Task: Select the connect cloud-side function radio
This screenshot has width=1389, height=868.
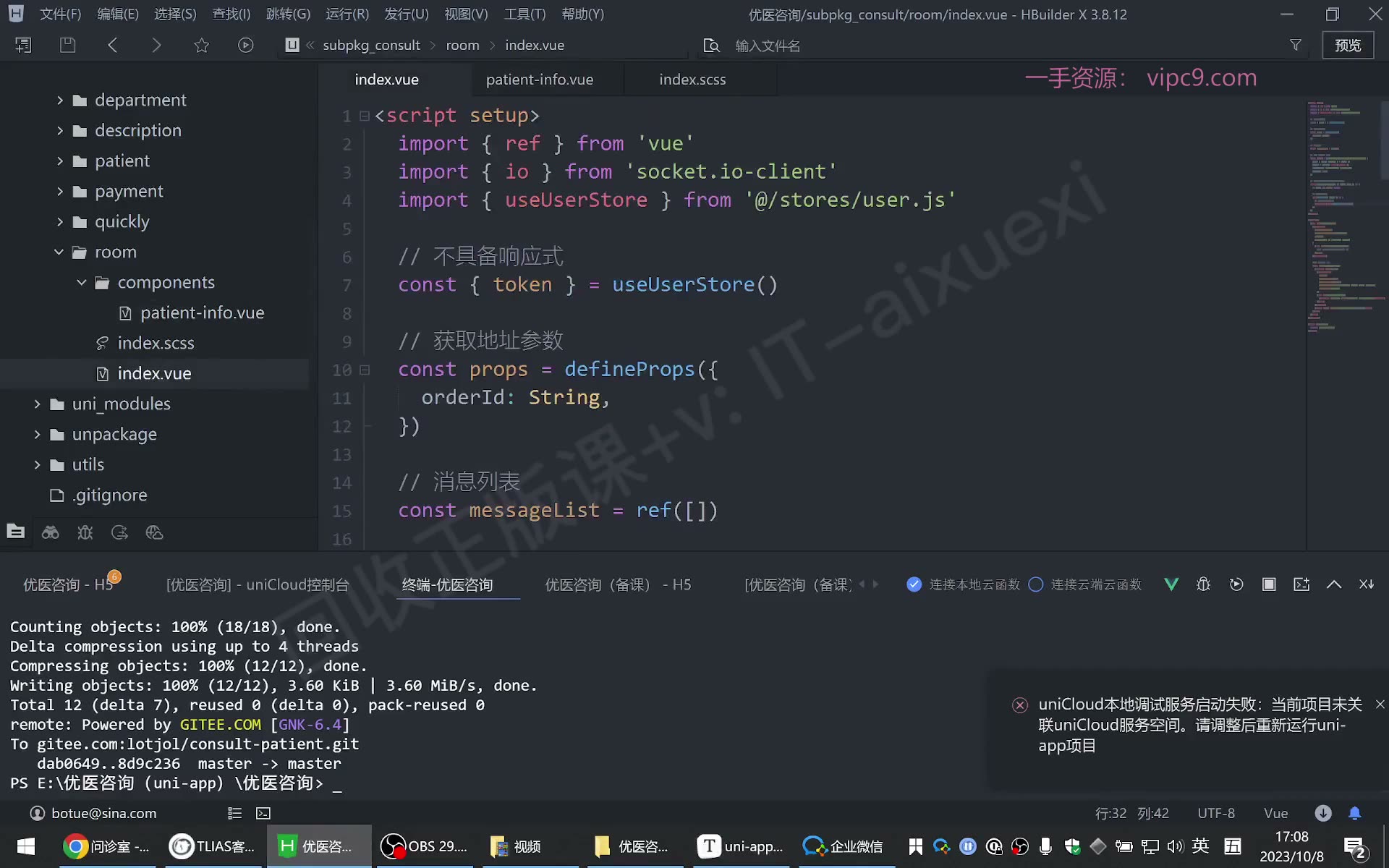Action: pyautogui.click(x=1036, y=584)
